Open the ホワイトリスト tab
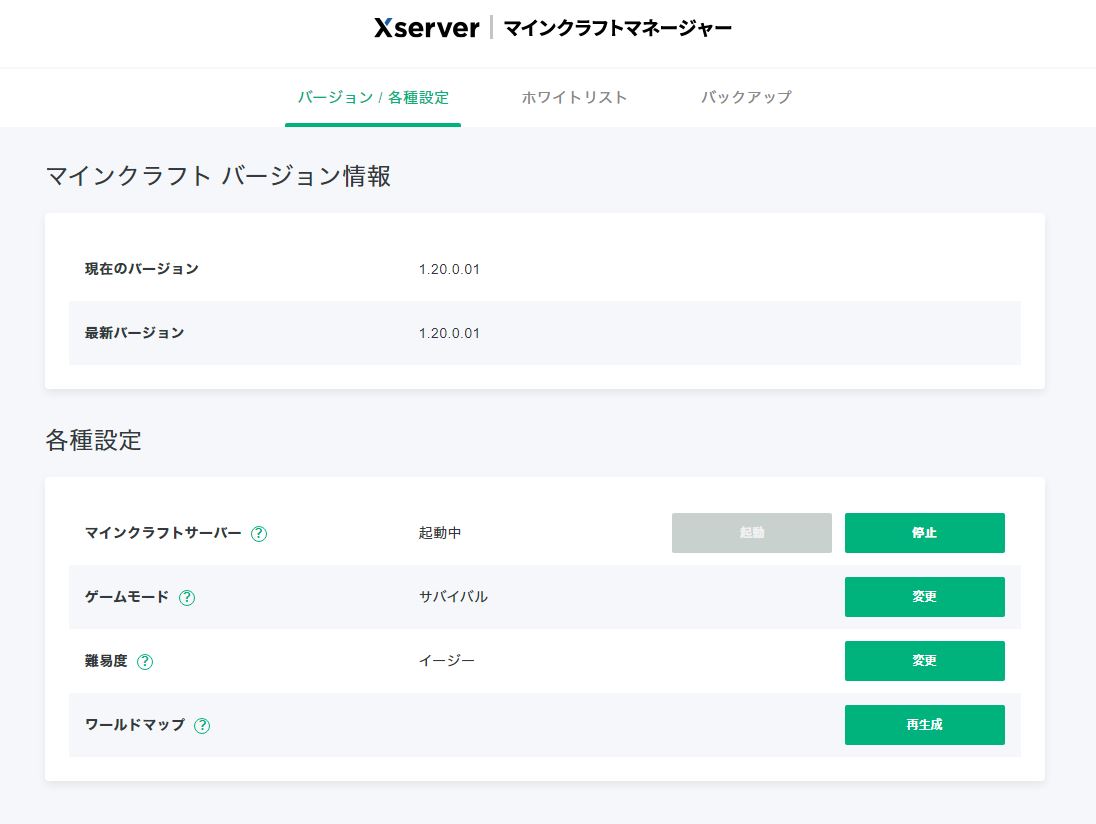1096x824 pixels. tap(574, 98)
